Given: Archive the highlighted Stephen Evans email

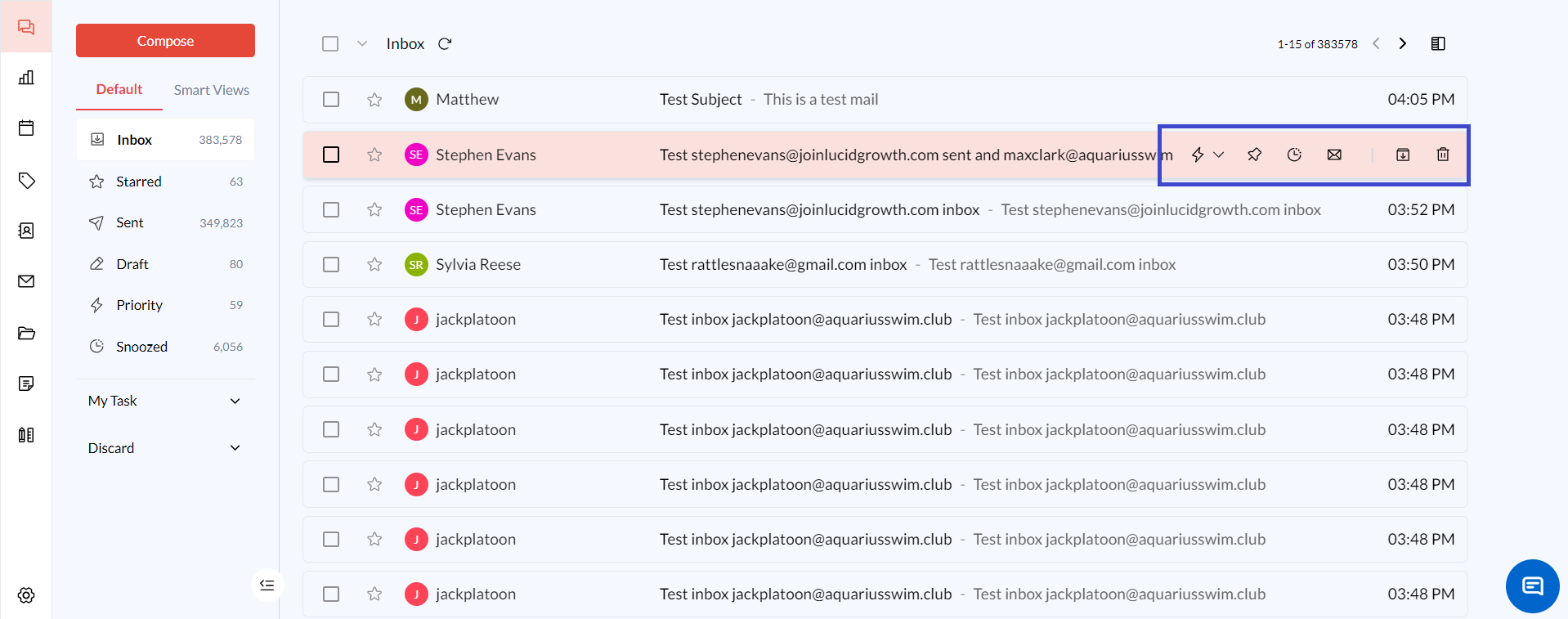Looking at the screenshot, I should click(1402, 155).
